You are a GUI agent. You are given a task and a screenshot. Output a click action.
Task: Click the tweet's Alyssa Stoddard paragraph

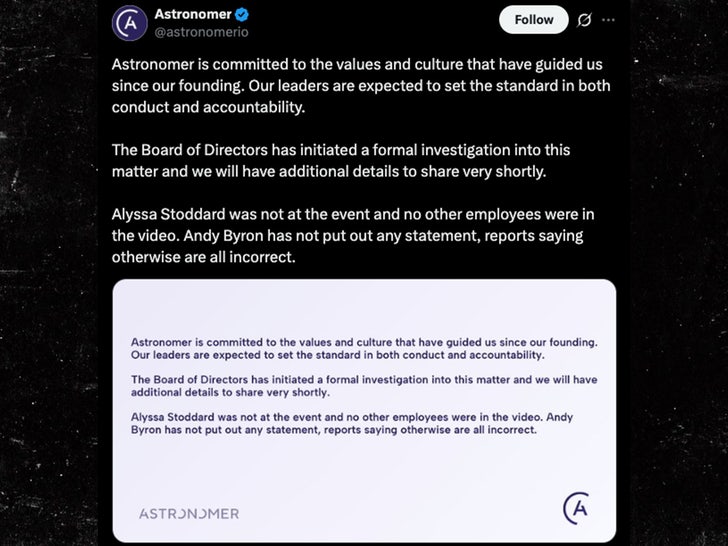pos(358,235)
